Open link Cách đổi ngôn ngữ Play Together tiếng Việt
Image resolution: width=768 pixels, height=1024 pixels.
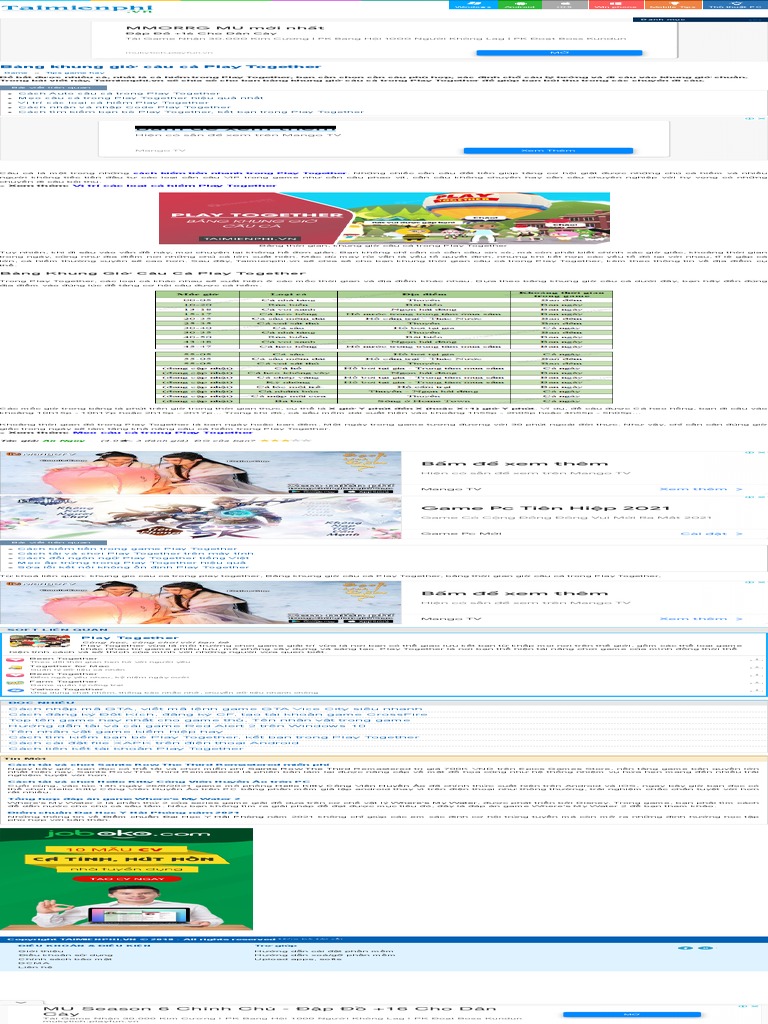(x=134, y=558)
